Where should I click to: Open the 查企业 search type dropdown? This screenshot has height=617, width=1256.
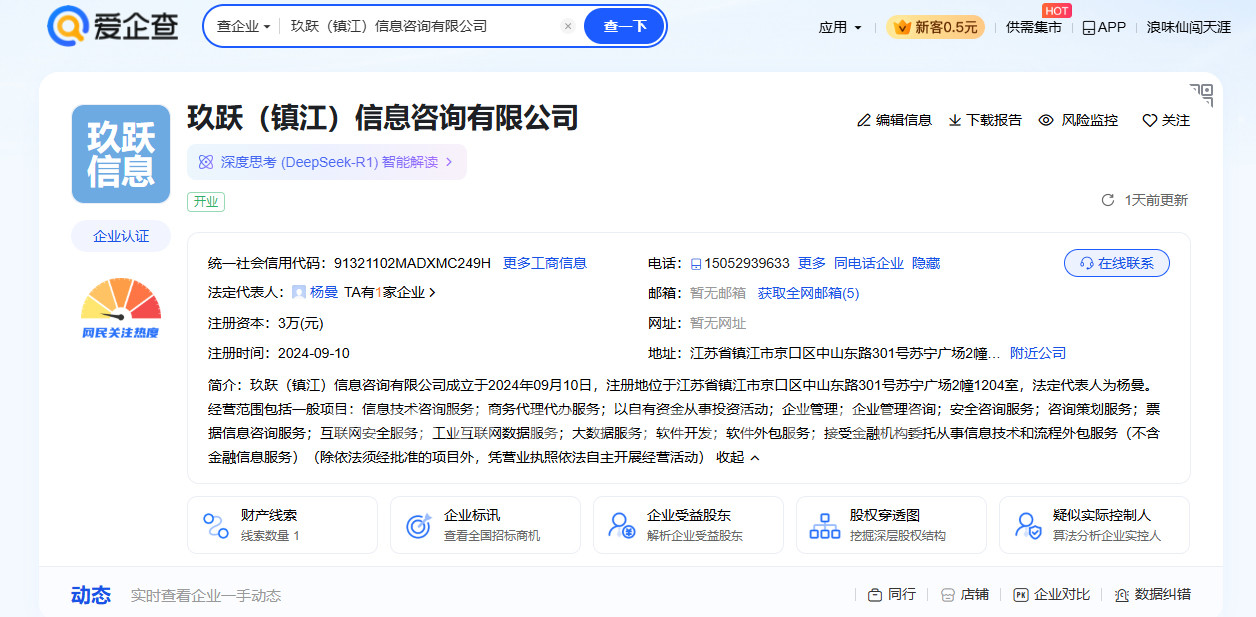point(243,27)
